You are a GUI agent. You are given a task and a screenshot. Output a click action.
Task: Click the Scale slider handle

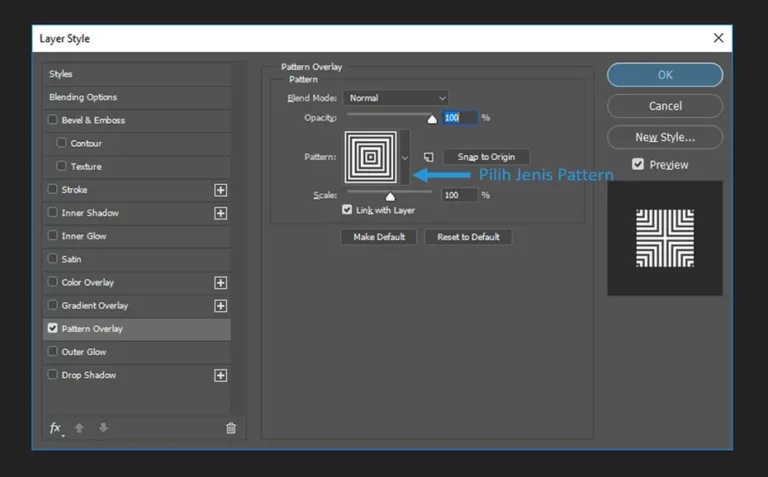pos(390,196)
